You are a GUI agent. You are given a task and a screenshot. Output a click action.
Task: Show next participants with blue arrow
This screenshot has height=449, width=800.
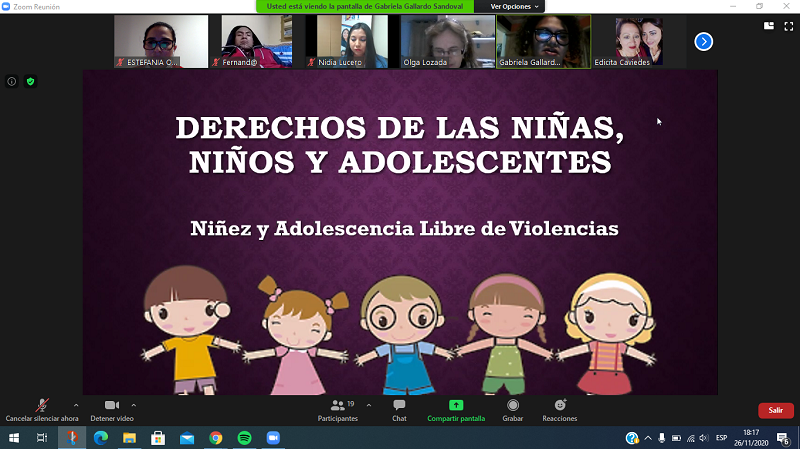tap(704, 41)
